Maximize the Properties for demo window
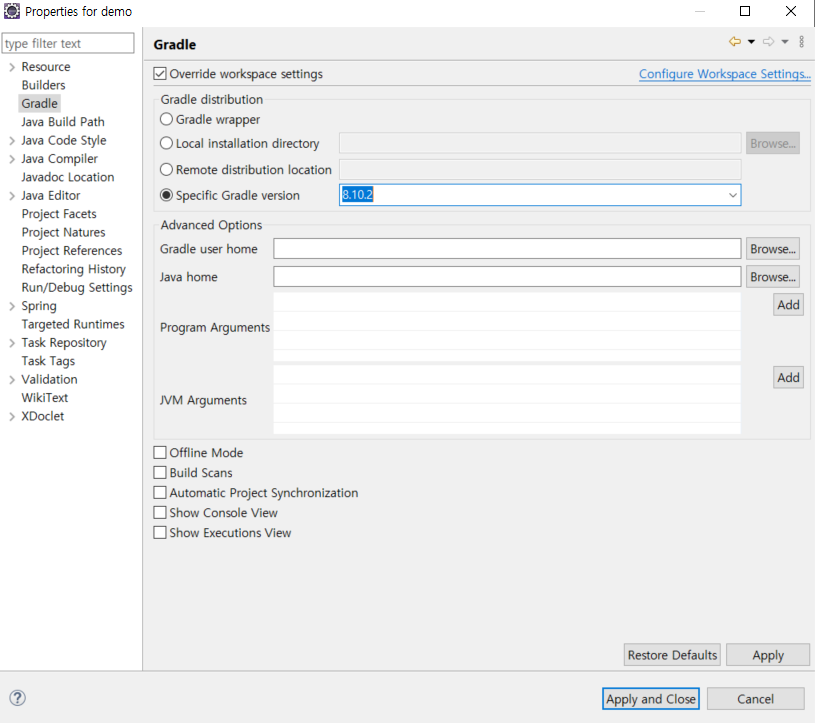The image size is (815, 723). [745, 11]
